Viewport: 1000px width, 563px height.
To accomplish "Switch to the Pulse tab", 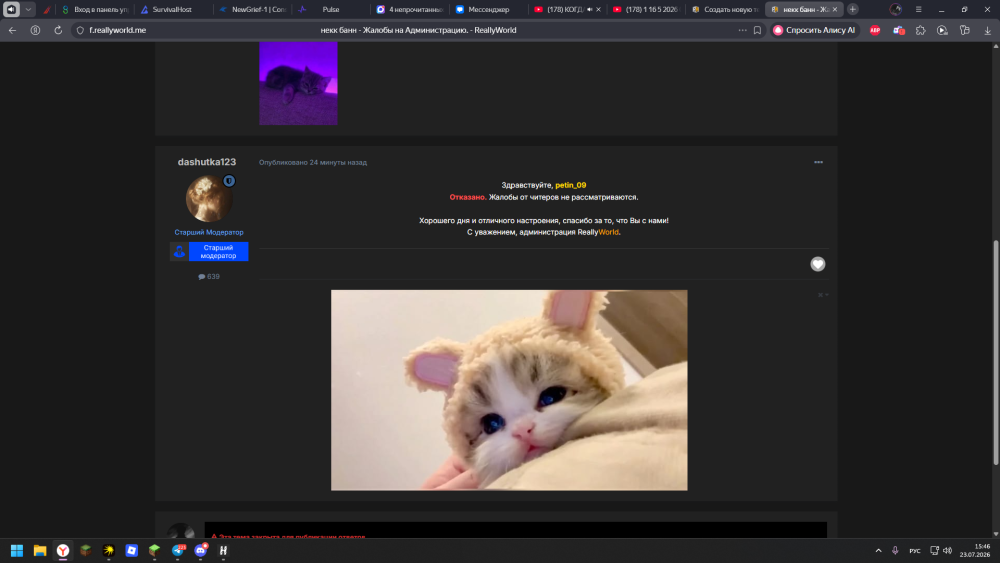I will (330, 10).
